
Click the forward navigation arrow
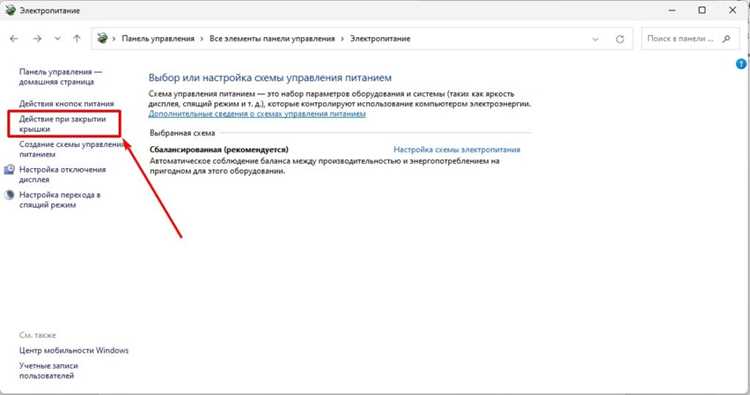click(37, 39)
